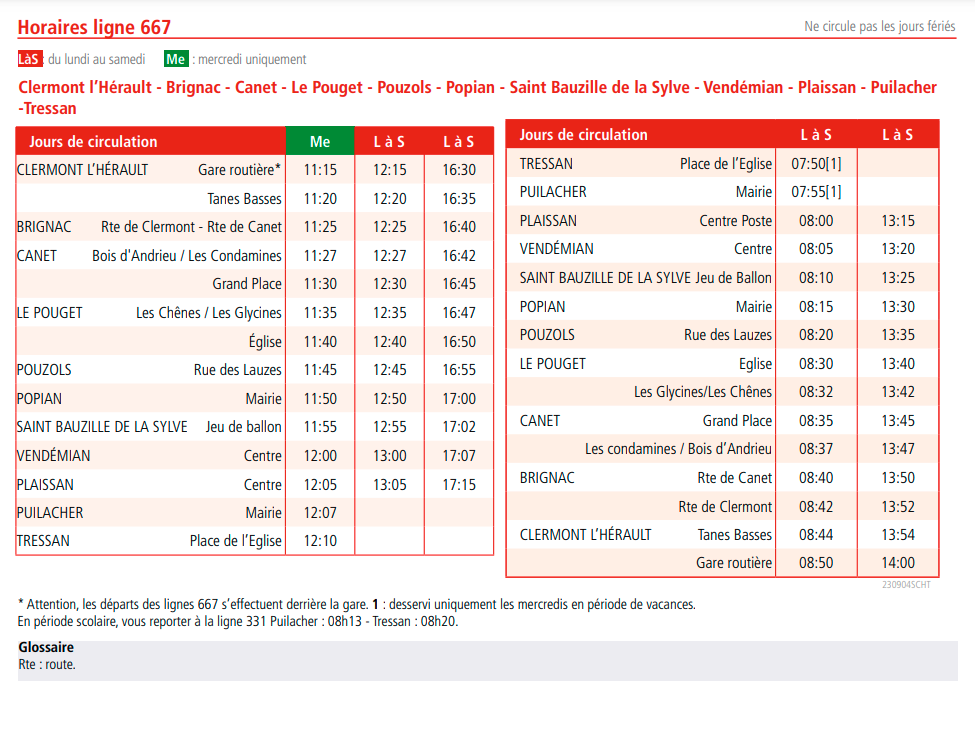Screen dimensions: 975x731
Task: Click the 16:47 time cell
Action: point(459,313)
